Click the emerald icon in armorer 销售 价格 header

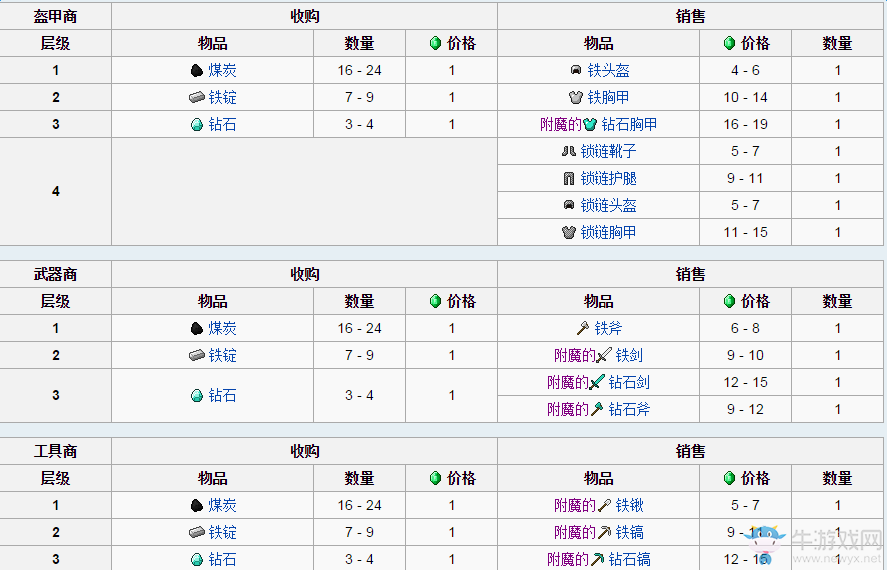(x=729, y=44)
